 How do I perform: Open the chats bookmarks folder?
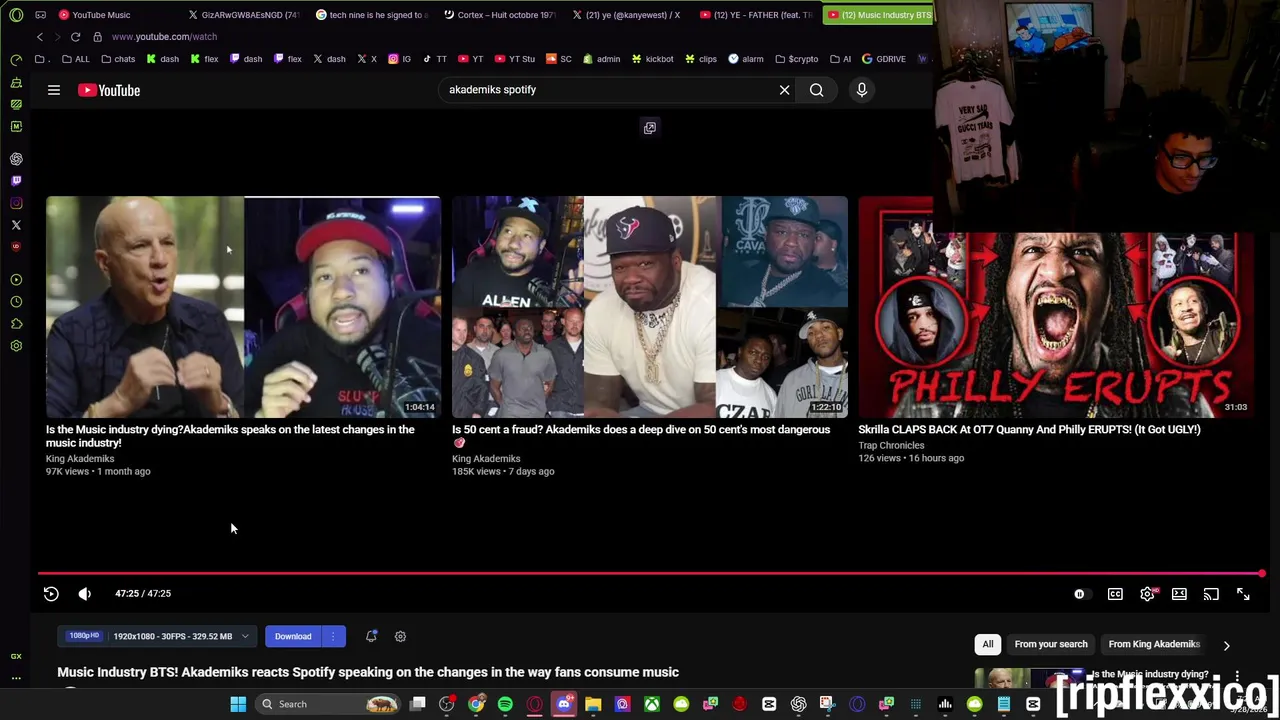[x=118, y=59]
